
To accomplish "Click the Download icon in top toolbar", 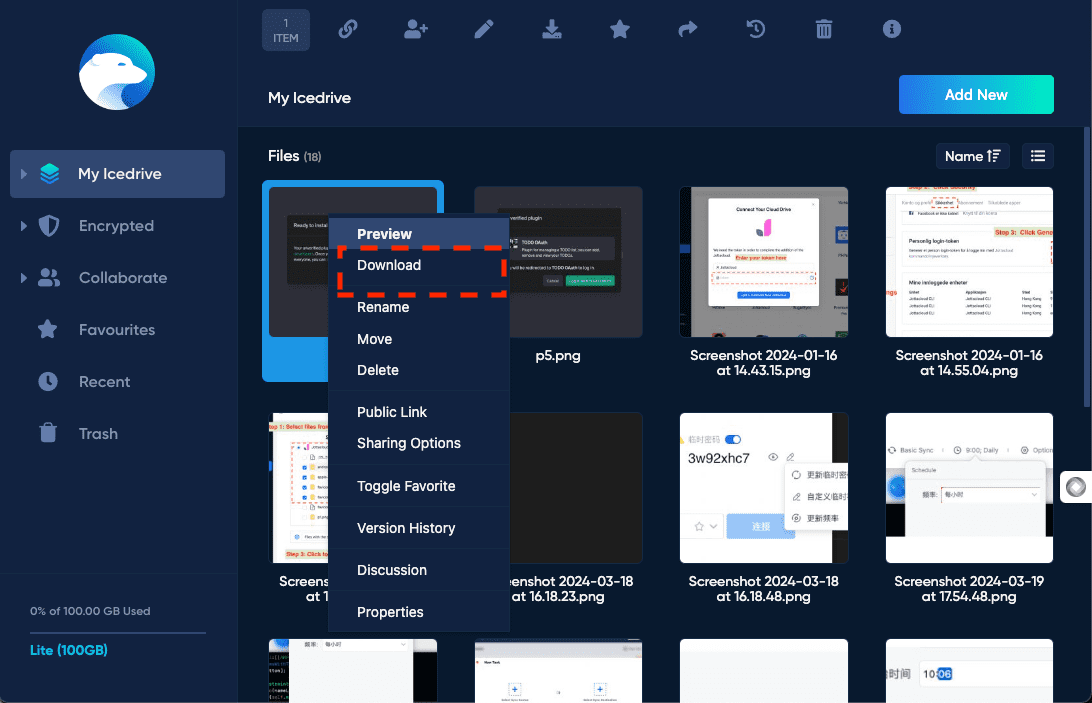I will coord(552,29).
